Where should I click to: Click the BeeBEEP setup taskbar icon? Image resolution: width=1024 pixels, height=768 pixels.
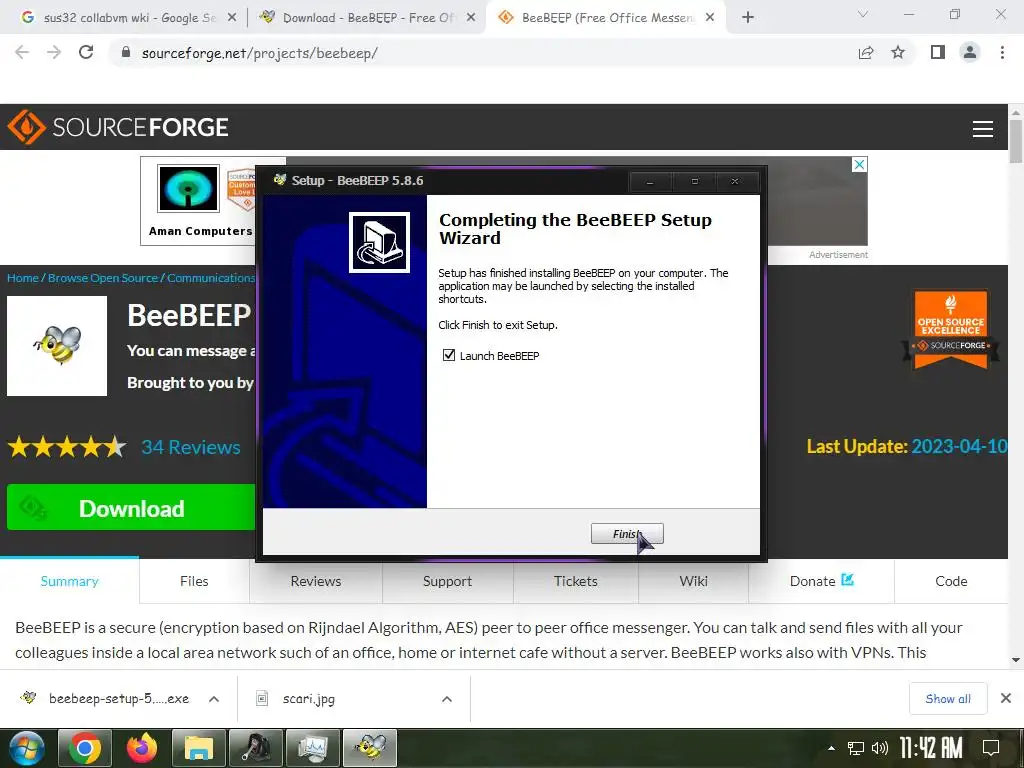point(370,748)
